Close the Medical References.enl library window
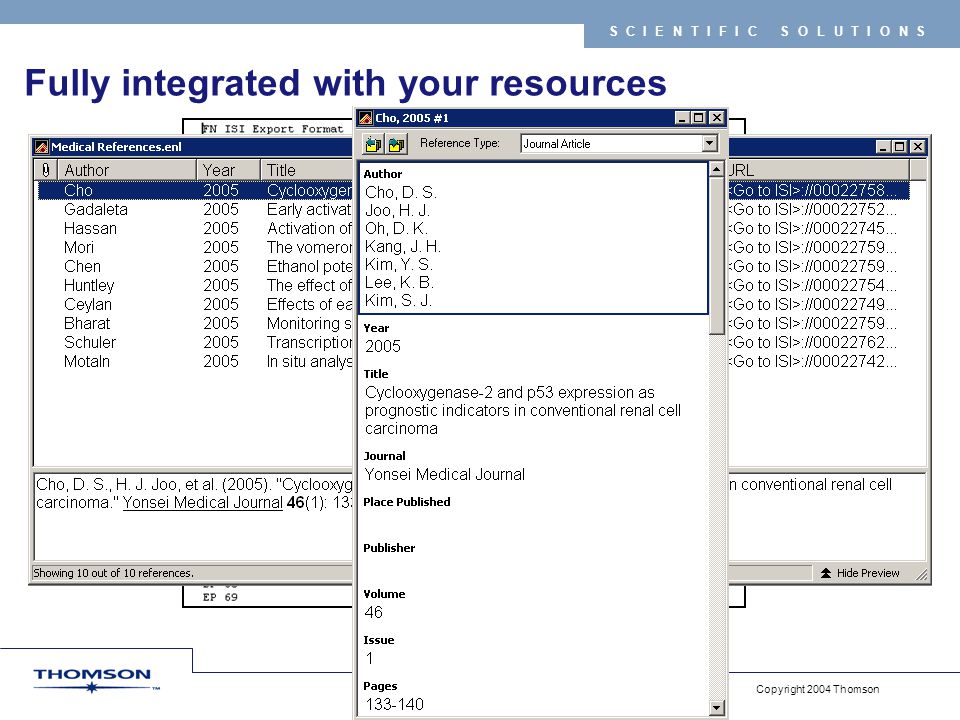 point(917,146)
